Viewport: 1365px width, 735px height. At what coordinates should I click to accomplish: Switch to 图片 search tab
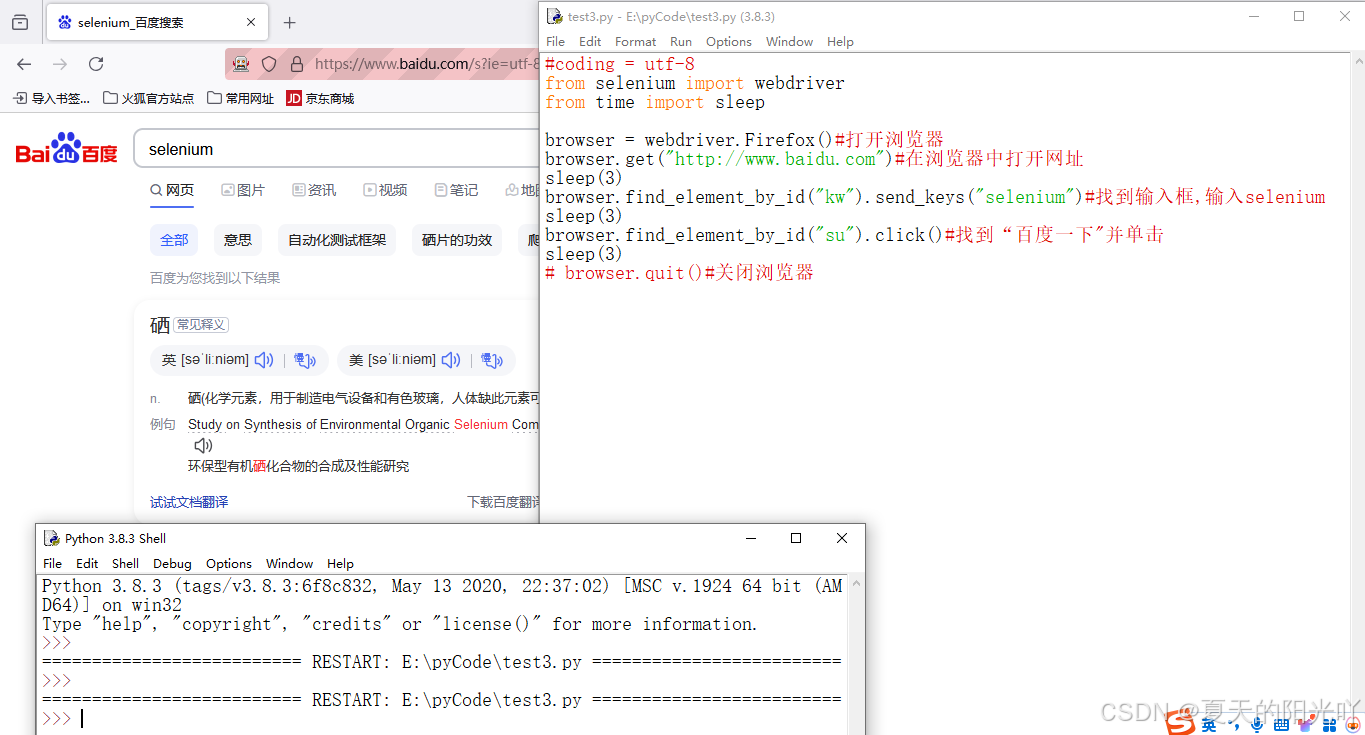click(243, 190)
